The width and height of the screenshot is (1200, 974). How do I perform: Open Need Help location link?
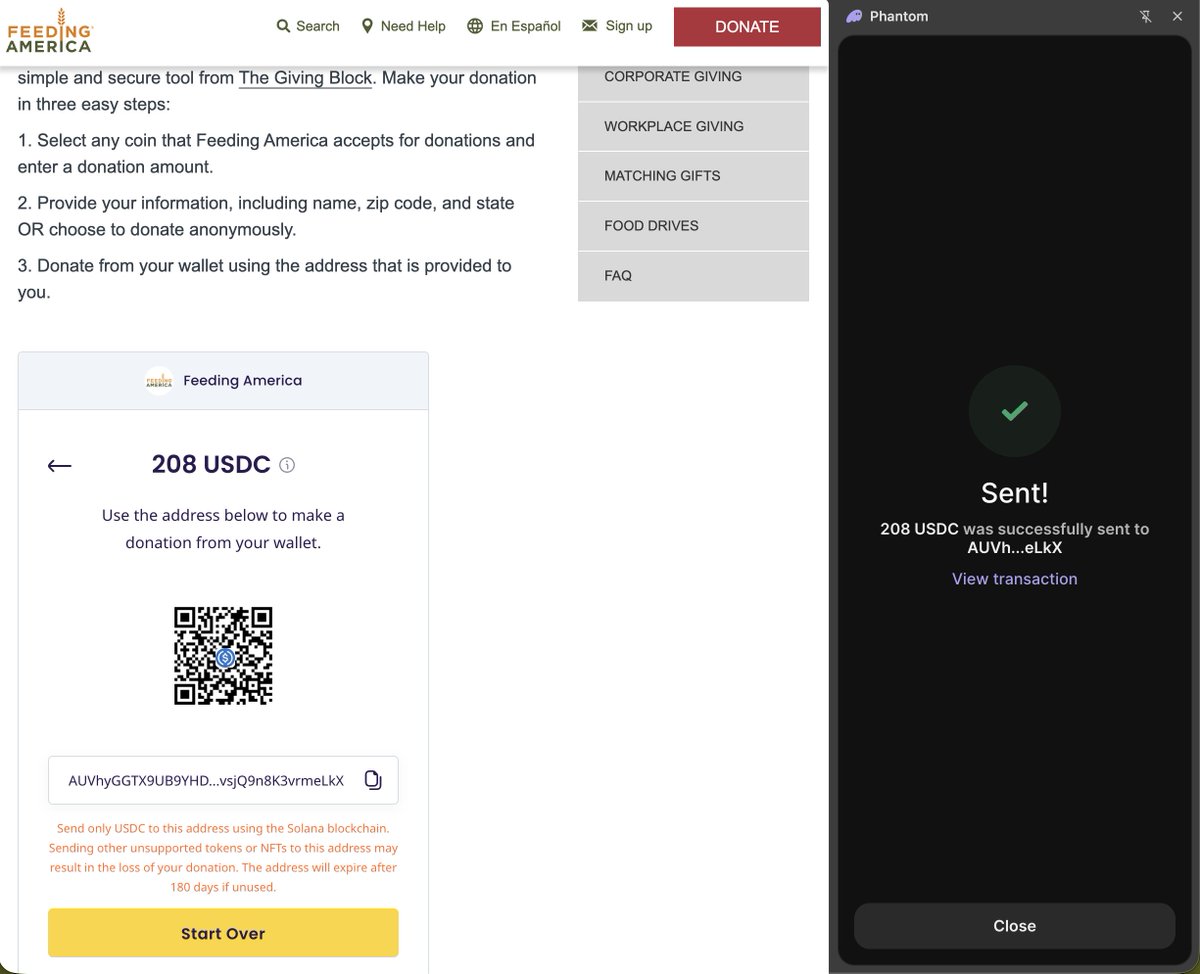pos(403,26)
